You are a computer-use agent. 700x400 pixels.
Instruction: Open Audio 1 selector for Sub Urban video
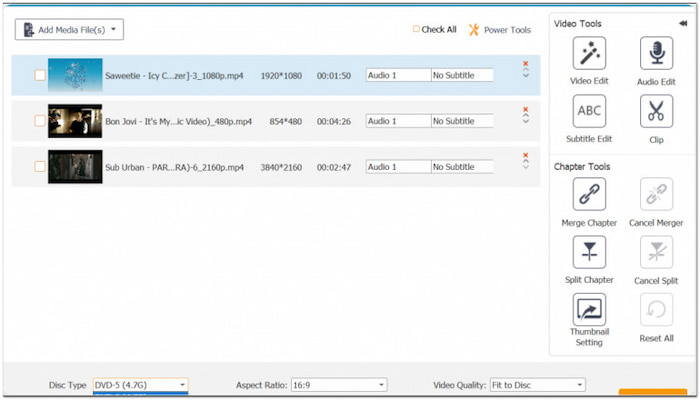pyautogui.click(x=397, y=167)
